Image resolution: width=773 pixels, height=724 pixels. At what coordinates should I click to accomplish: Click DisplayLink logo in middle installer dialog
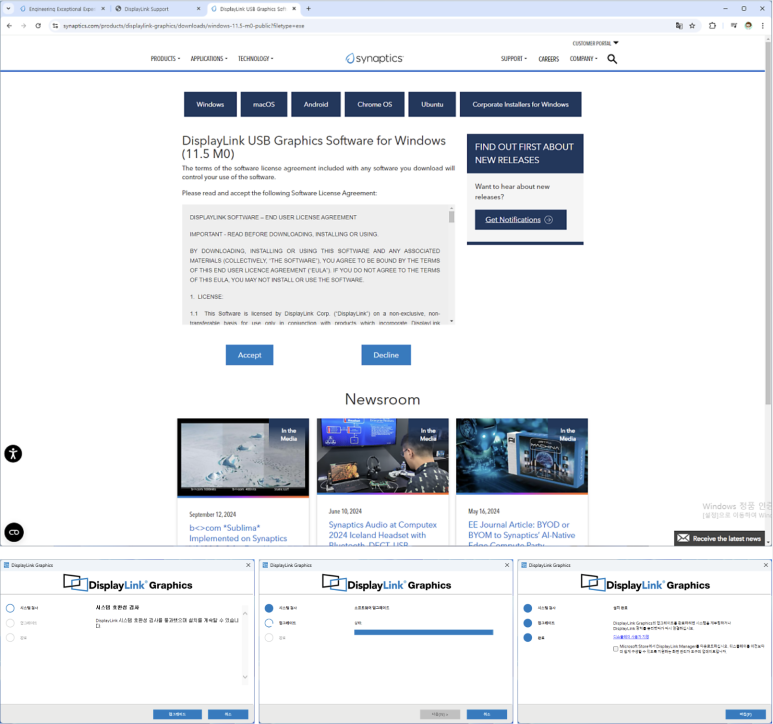tap(387, 583)
